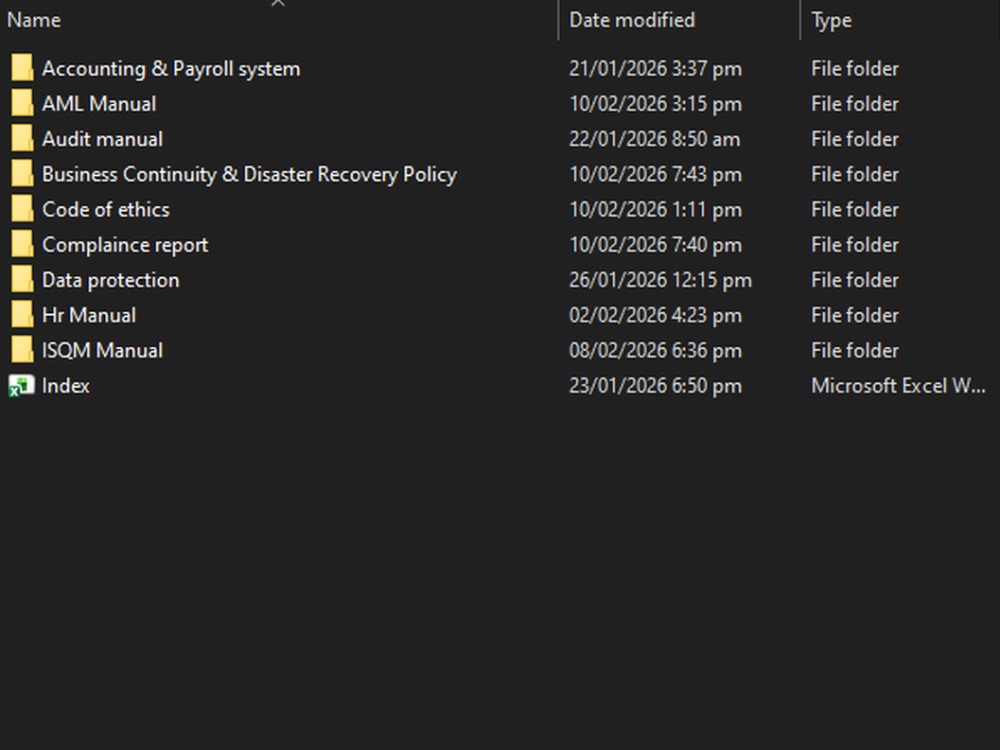
Task: Click date '10/02/2026 3:15 pm'
Action: pyautogui.click(x=656, y=104)
